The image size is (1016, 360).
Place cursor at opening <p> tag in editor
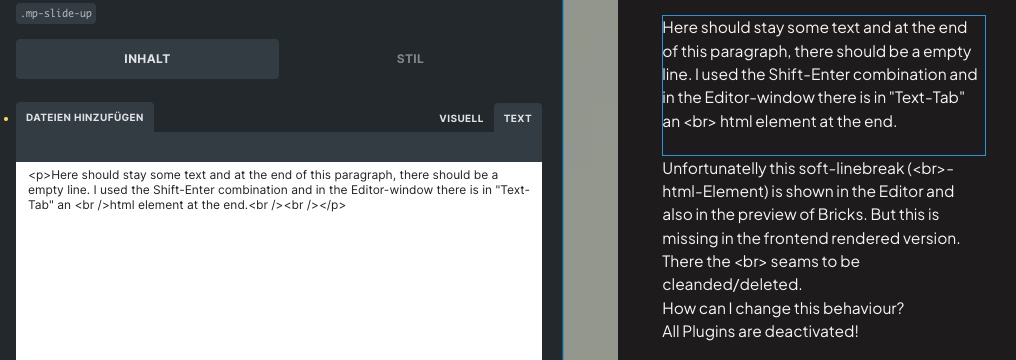coord(40,175)
